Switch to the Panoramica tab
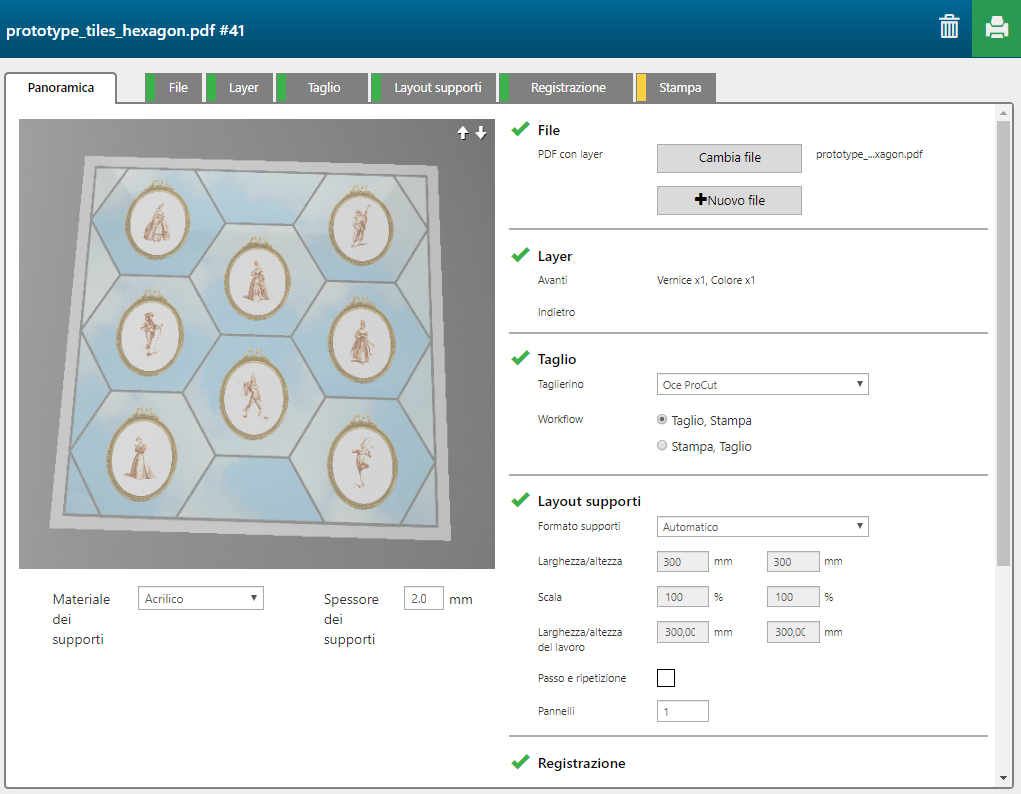Image resolution: width=1021 pixels, height=794 pixels. coord(61,87)
